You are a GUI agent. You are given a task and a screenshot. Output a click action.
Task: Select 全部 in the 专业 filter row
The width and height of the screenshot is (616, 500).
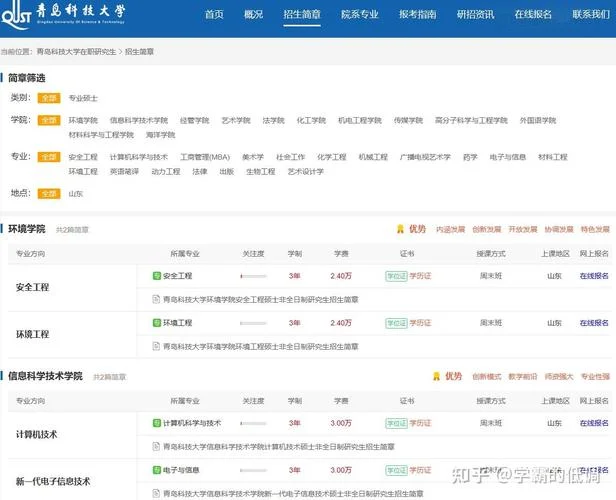point(49,157)
